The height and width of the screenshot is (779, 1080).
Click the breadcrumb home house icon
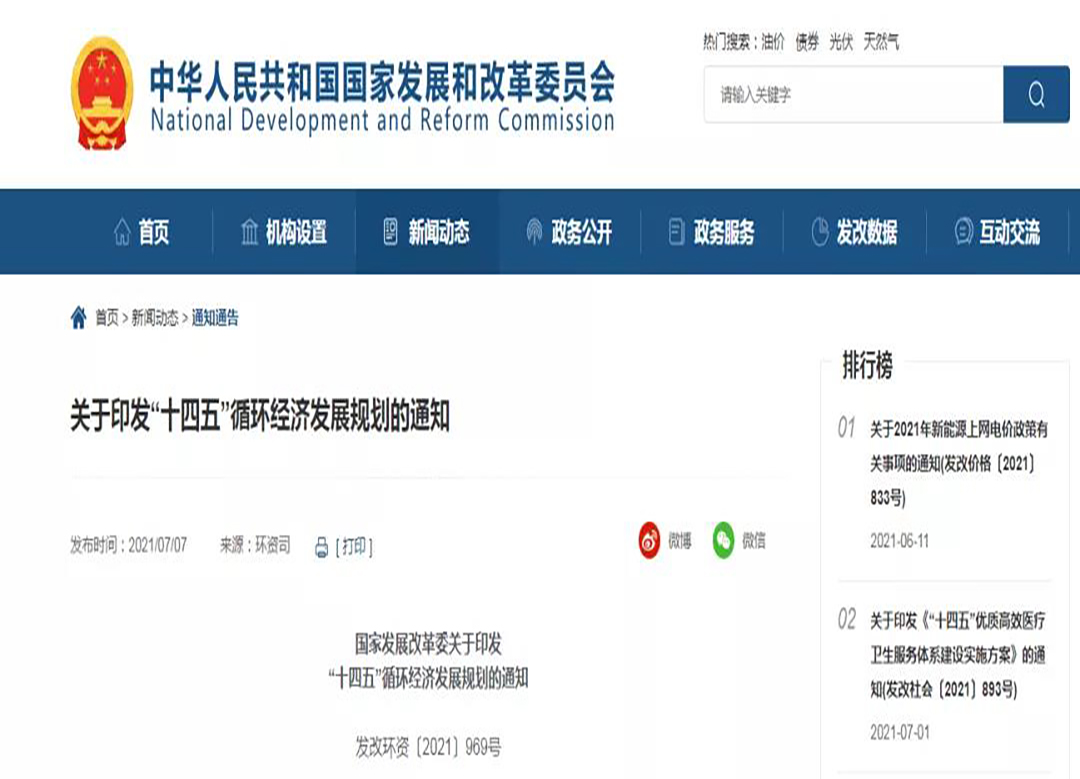(79, 318)
